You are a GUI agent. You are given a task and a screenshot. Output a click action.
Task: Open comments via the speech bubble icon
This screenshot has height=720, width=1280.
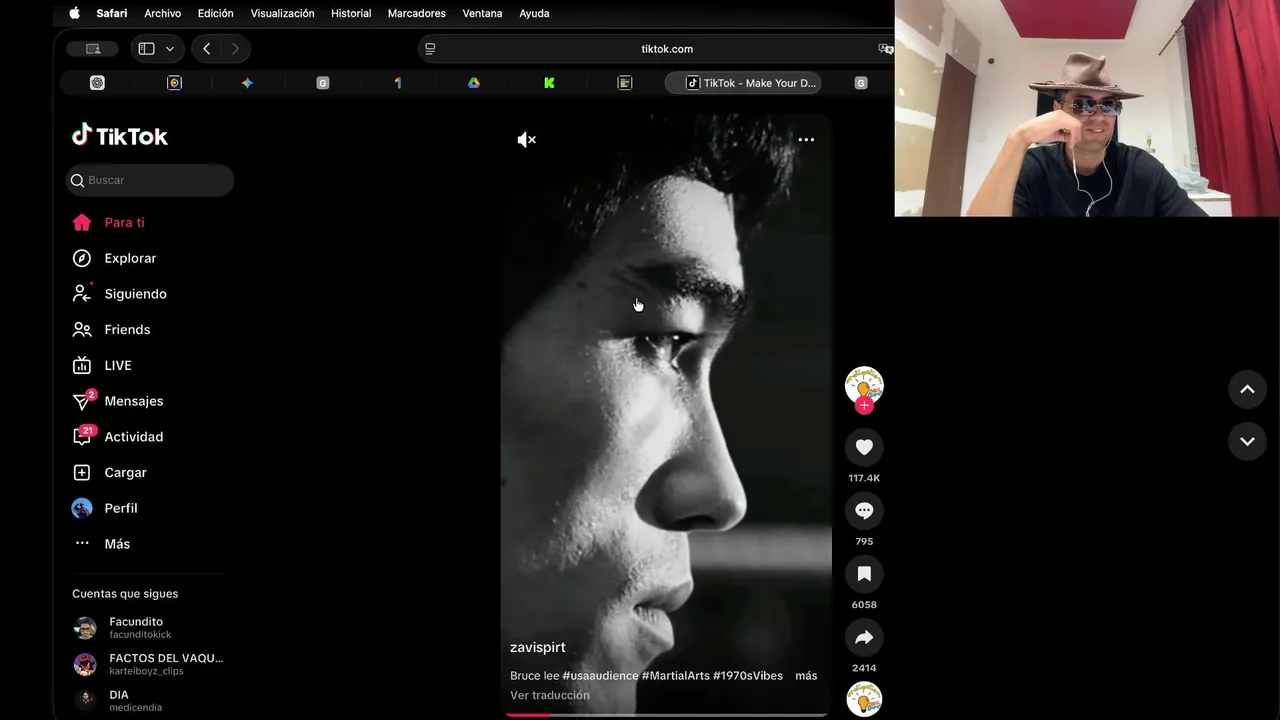pos(864,510)
